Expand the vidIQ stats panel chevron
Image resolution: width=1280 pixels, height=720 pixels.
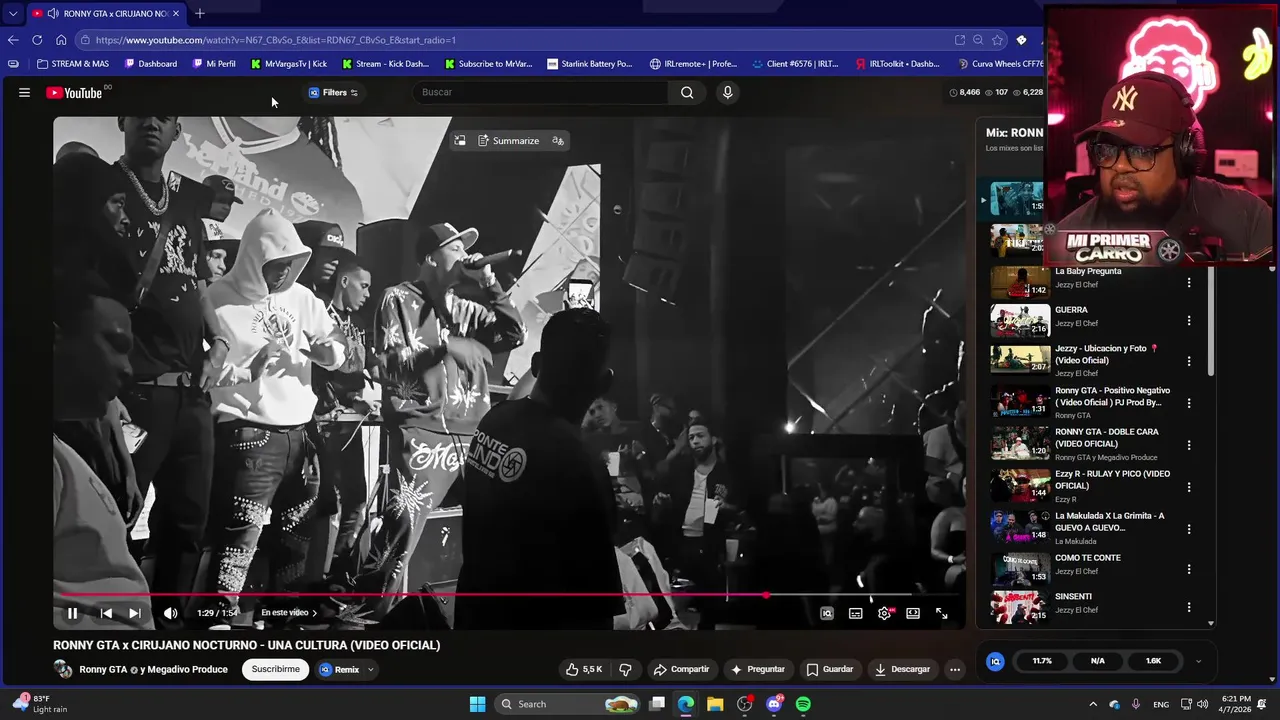[x=1198, y=661]
